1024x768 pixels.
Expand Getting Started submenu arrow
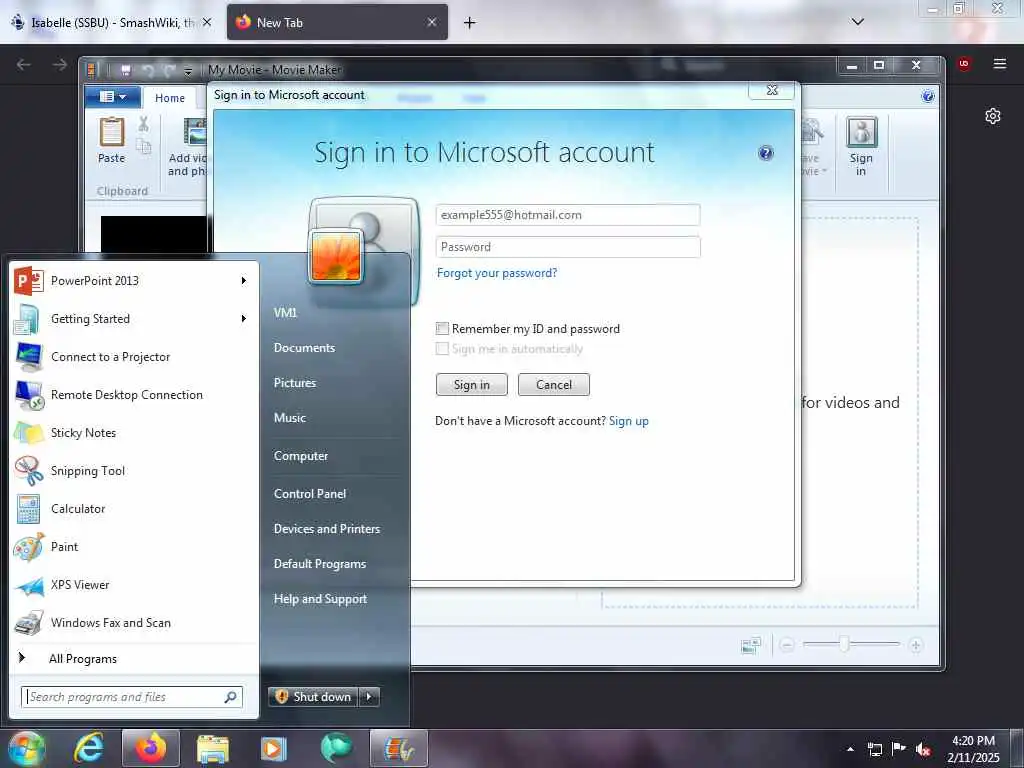pyautogui.click(x=244, y=319)
